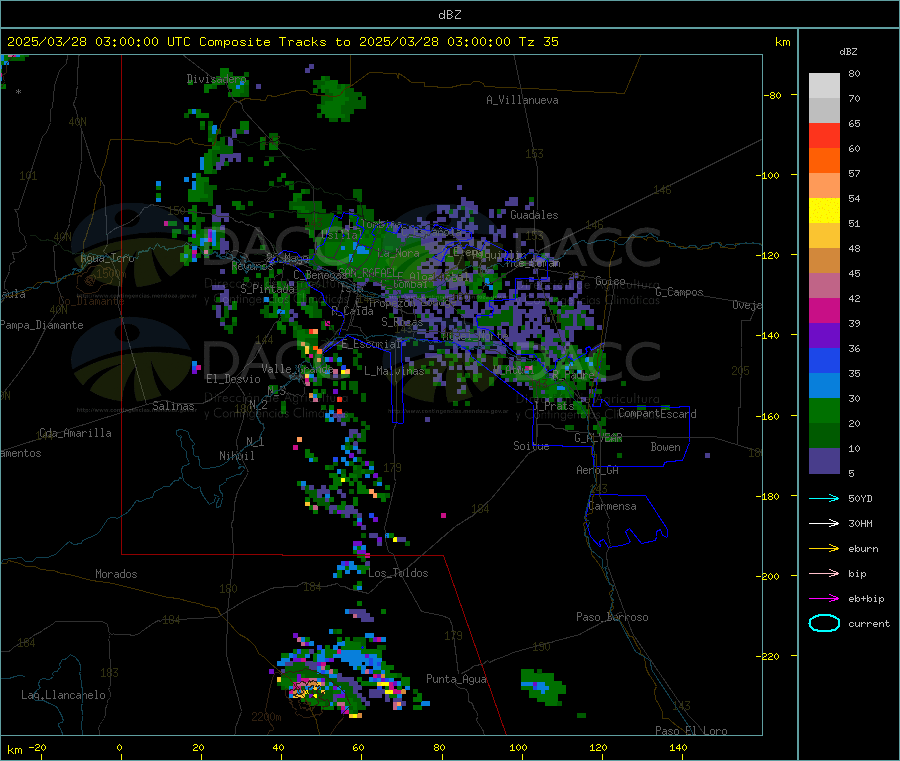Click the yellow Composite Tracks timestamp header
This screenshot has width=900, height=761.
coord(283,42)
